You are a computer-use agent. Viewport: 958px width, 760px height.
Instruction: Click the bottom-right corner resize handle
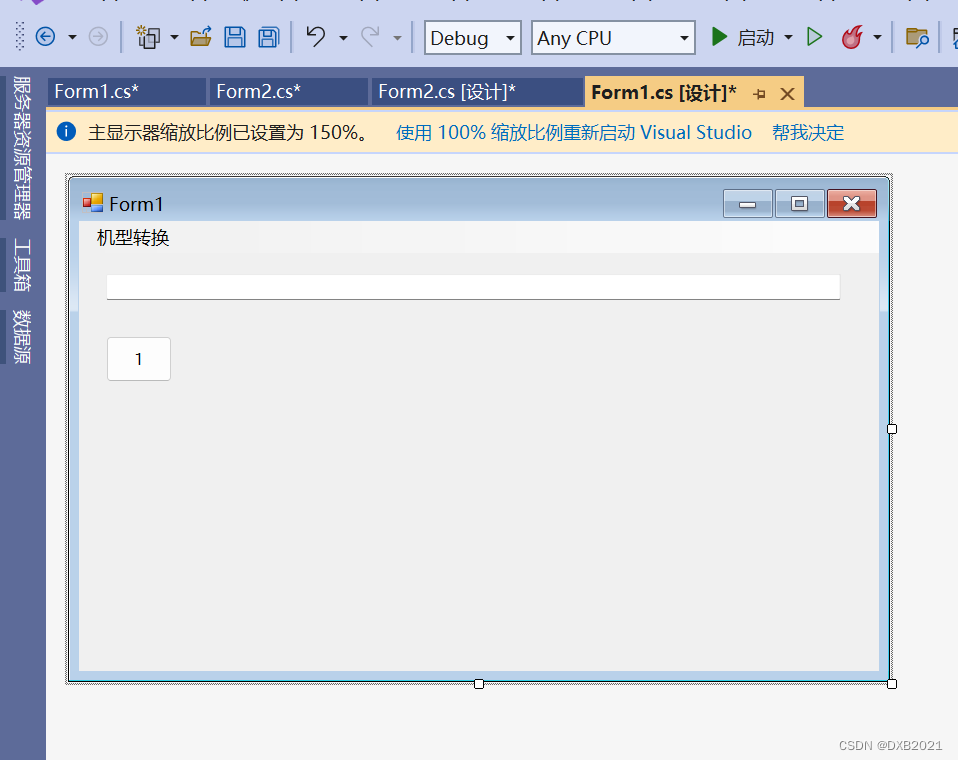click(891, 684)
